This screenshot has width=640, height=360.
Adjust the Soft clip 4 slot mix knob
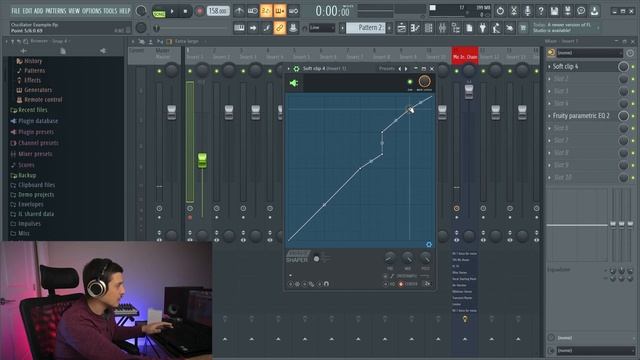point(623,66)
